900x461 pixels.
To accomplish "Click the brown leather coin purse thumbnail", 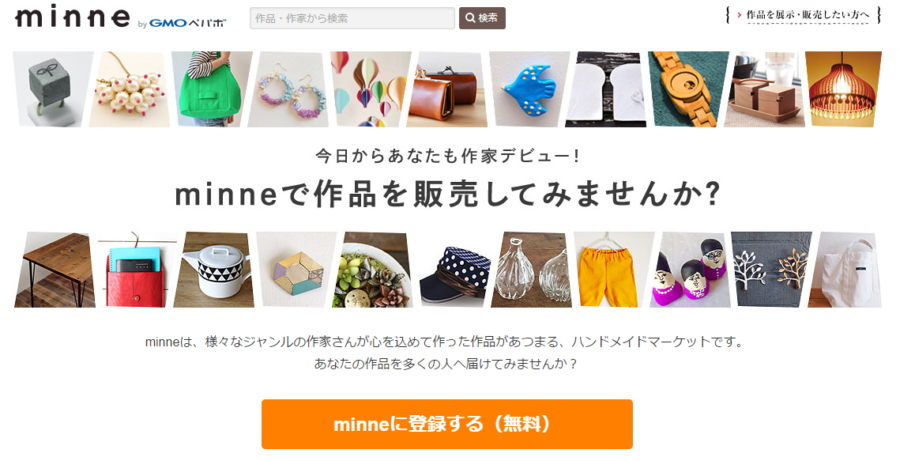I will pyautogui.click(x=449, y=89).
